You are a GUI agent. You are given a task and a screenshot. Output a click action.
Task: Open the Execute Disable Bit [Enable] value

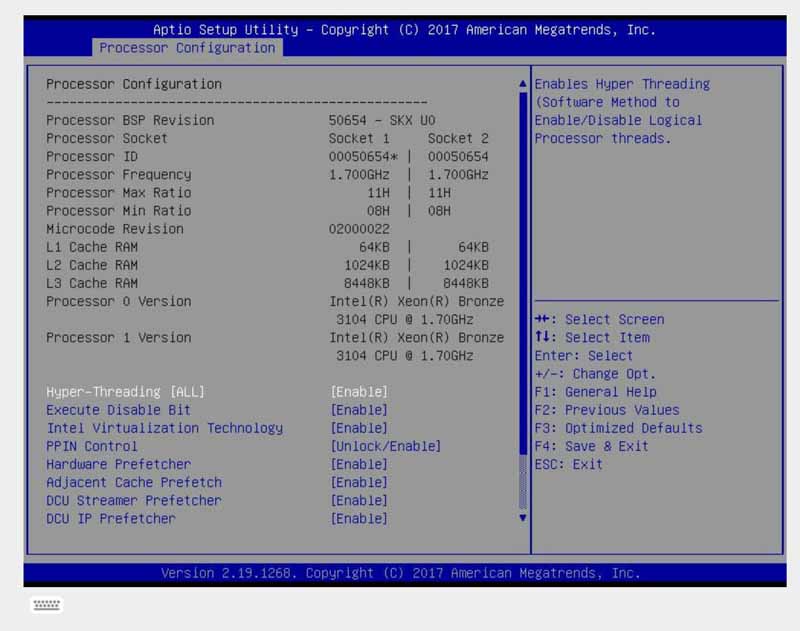click(359, 410)
